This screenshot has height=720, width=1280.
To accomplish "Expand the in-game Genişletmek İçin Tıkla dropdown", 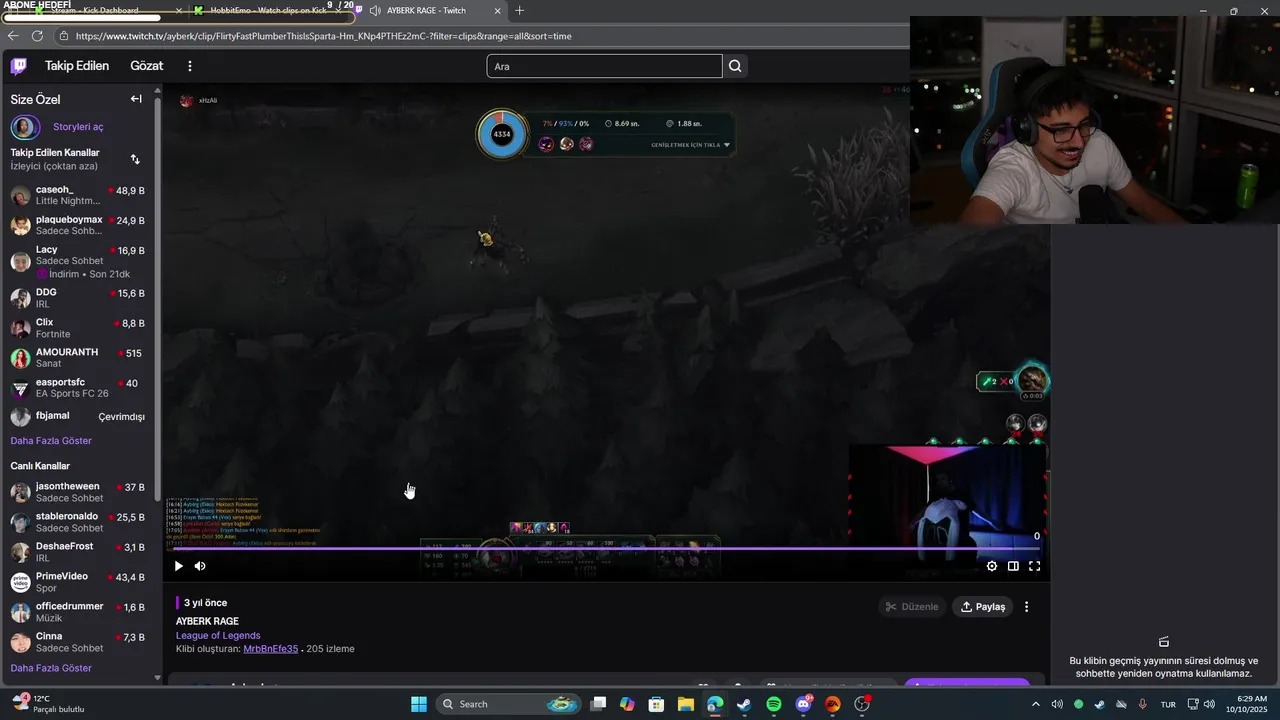I will click(691, 145).
